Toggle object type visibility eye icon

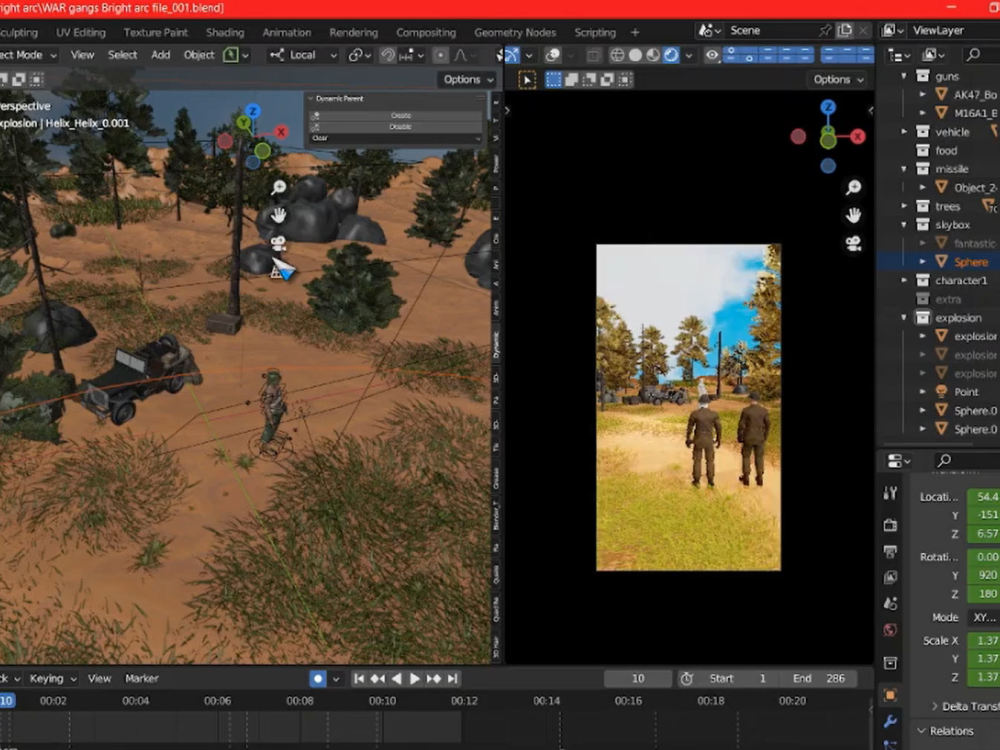pos(712,55)
